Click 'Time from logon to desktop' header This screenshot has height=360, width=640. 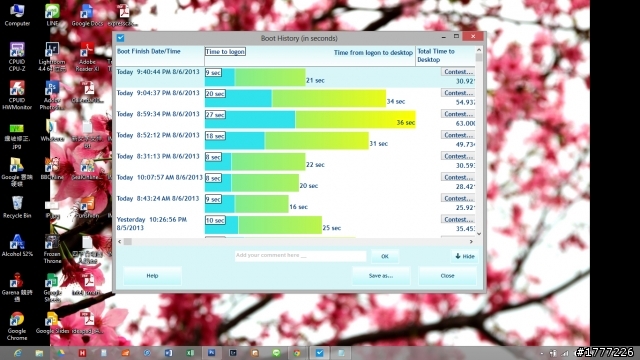tap(373, 53)
